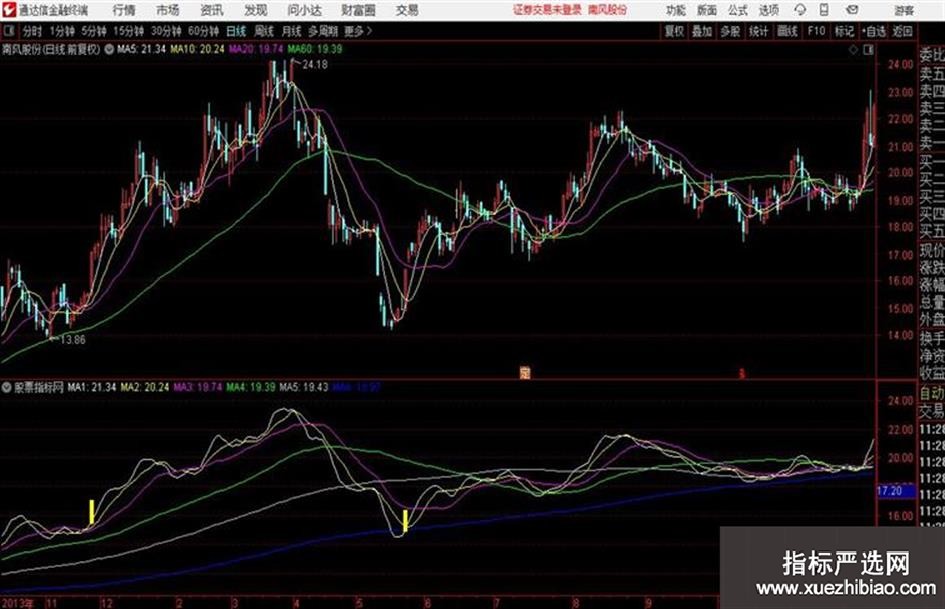Open the mobile phone icon

(824, 10)
